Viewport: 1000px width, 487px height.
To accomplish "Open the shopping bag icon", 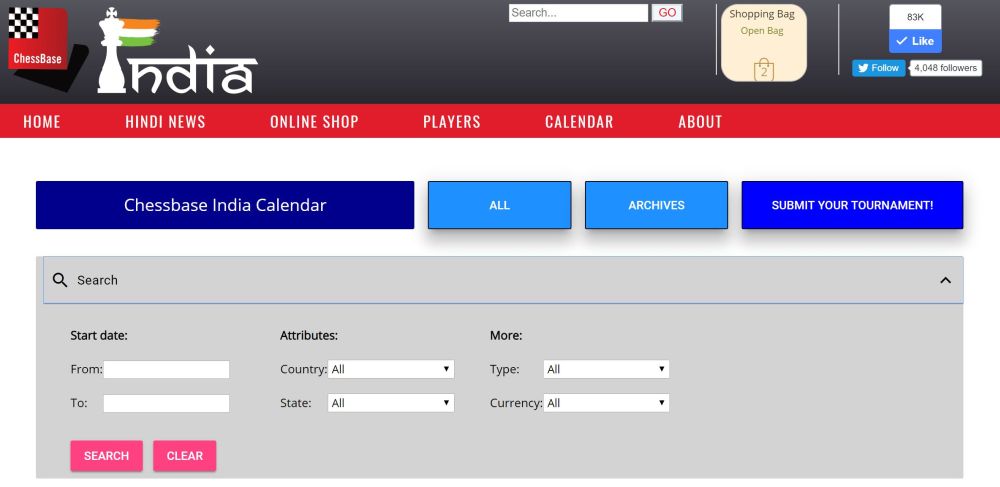I will point(764,70).
